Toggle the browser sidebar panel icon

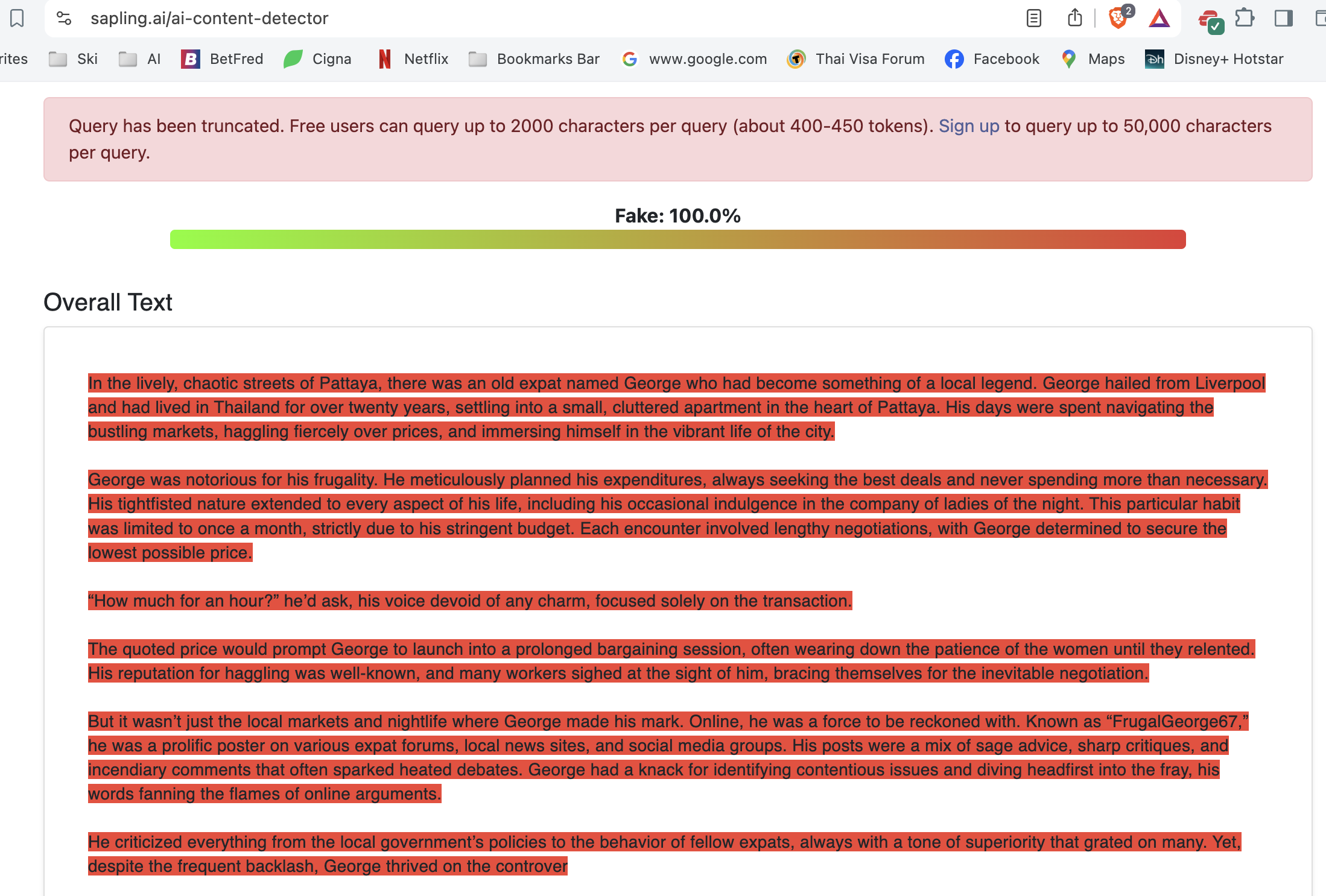tap(1283, 18)
